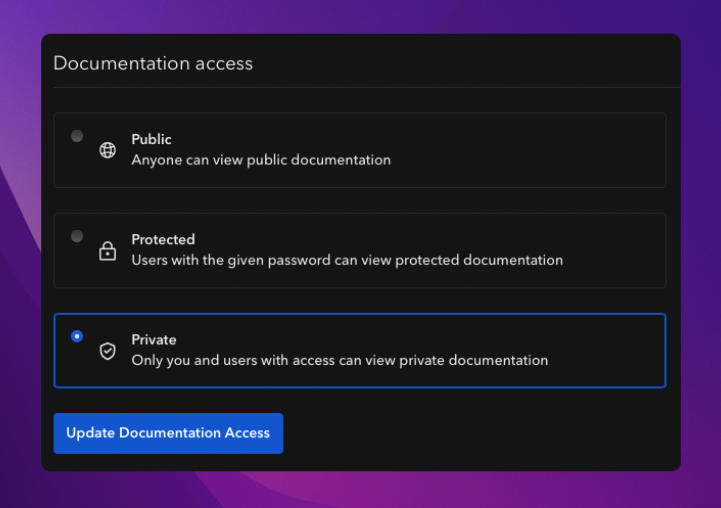Click the shield checkmark icon for Private
Screen dimensions: 721x508
click(108, 351)
